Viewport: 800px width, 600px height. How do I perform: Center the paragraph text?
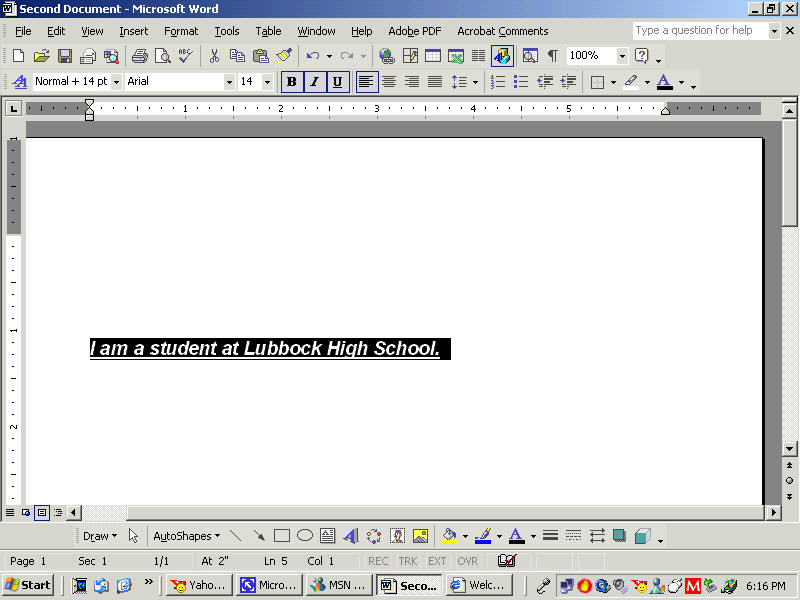click(x=389, y=82)
